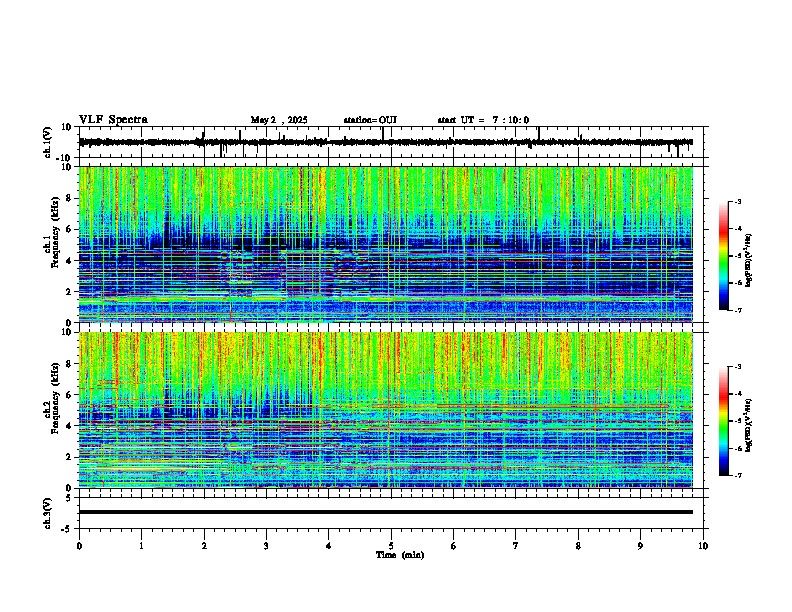Click the "Time (min)" axis label
The image size is (792, 612).
tap(400, 555)
